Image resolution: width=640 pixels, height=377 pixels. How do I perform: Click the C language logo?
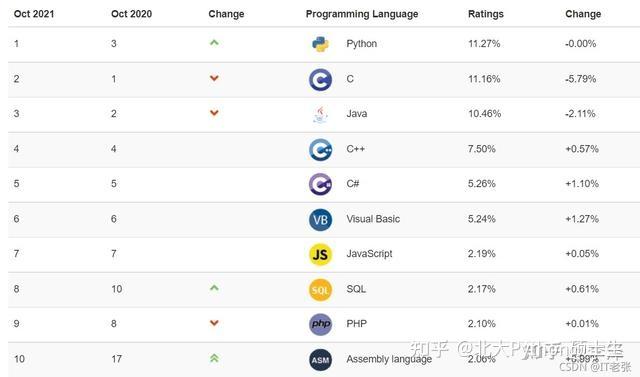pyautogui.click(x=320, y=79)
